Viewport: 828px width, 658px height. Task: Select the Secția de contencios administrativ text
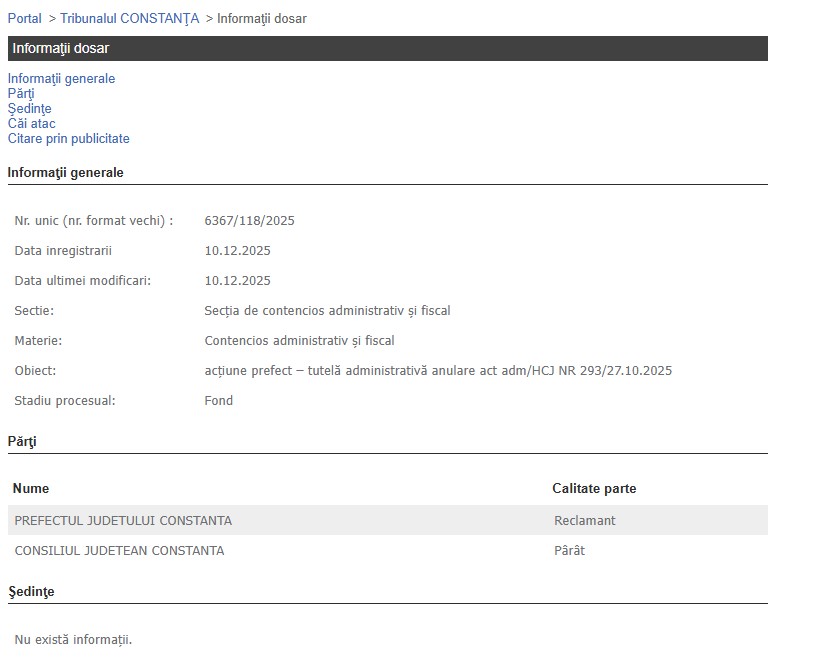(x=327, y=311)
